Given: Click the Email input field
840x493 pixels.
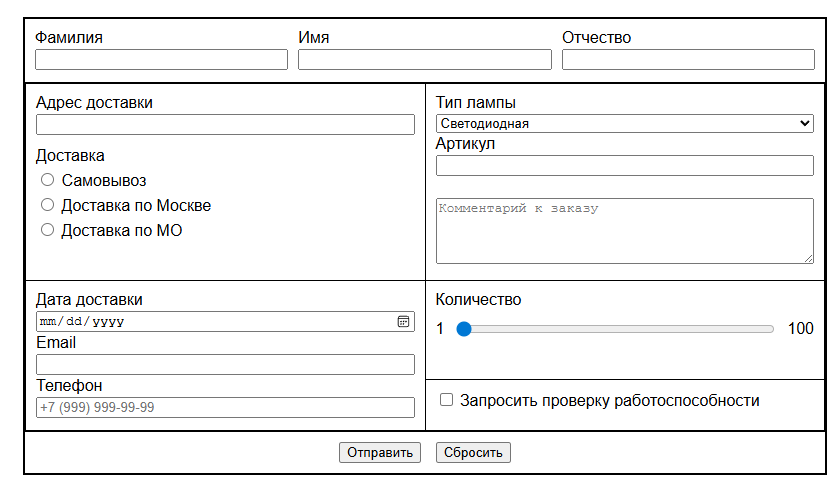Looking at the screenshot, I should click(x=225, y=364).
